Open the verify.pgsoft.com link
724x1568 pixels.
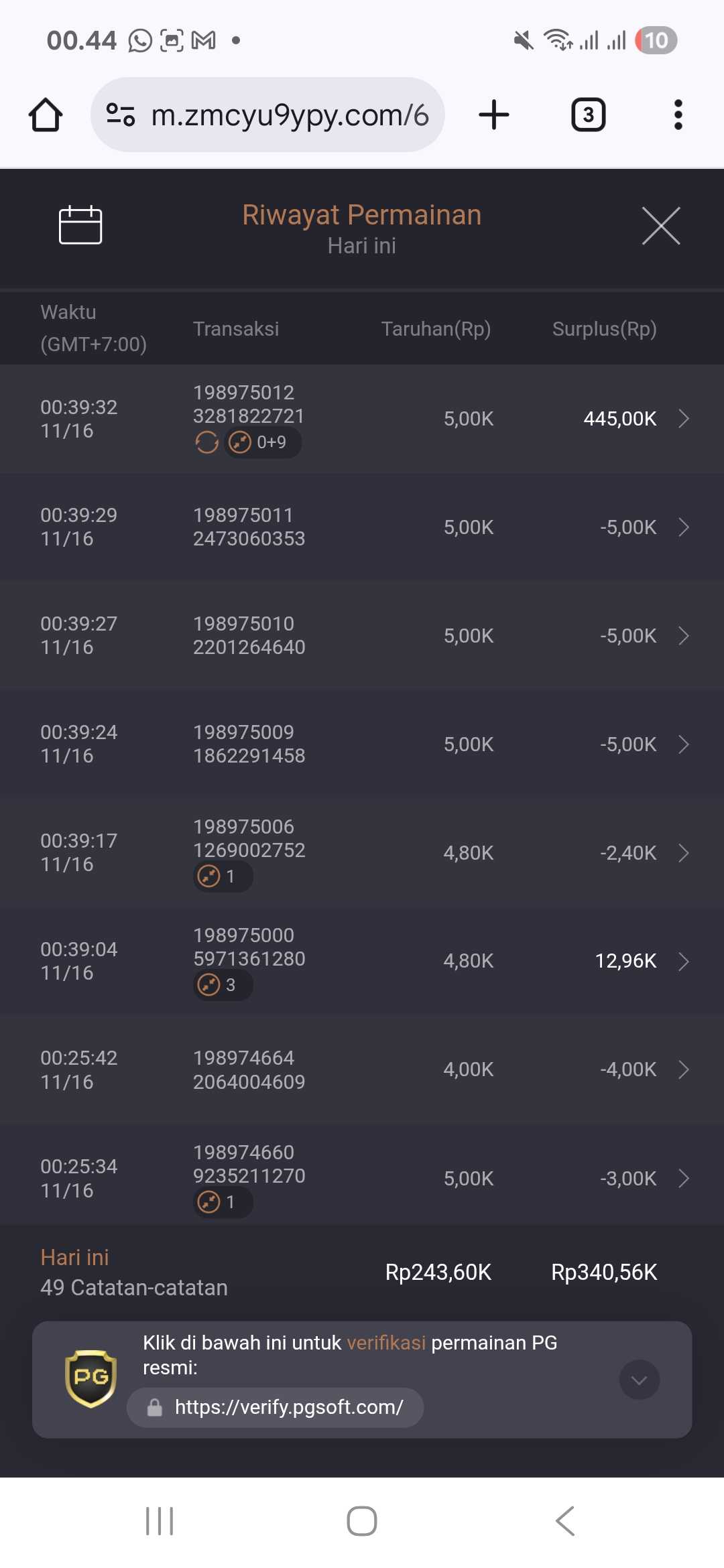coord(288,1407)
